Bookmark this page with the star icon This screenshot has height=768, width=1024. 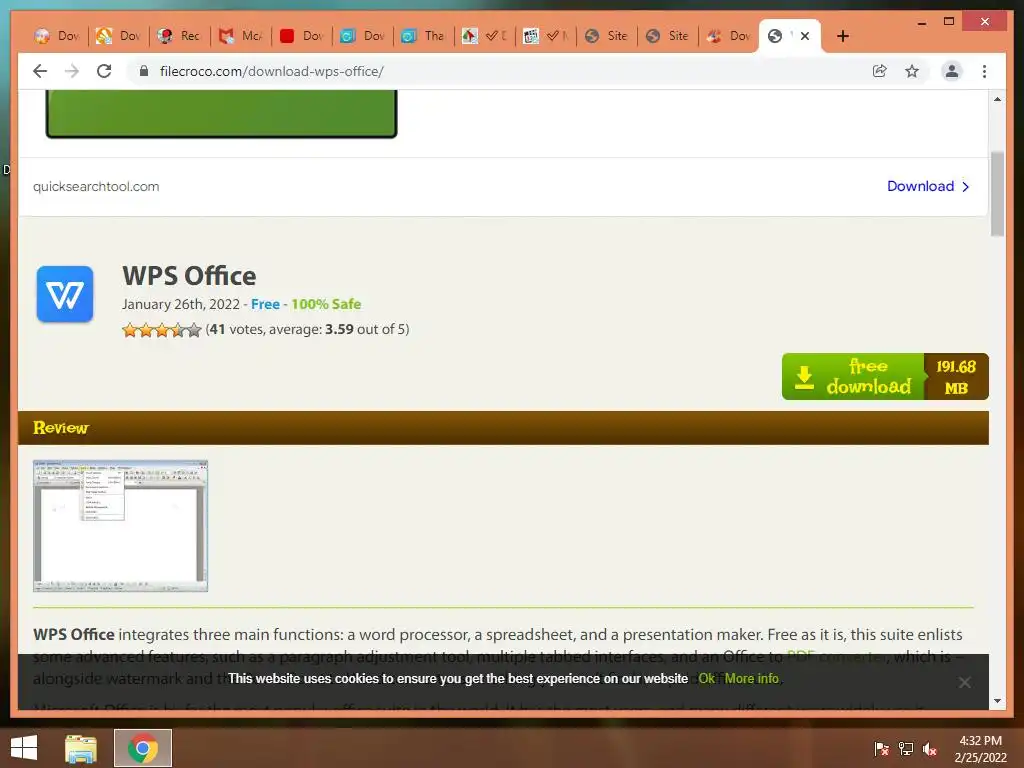pos(912,71)
